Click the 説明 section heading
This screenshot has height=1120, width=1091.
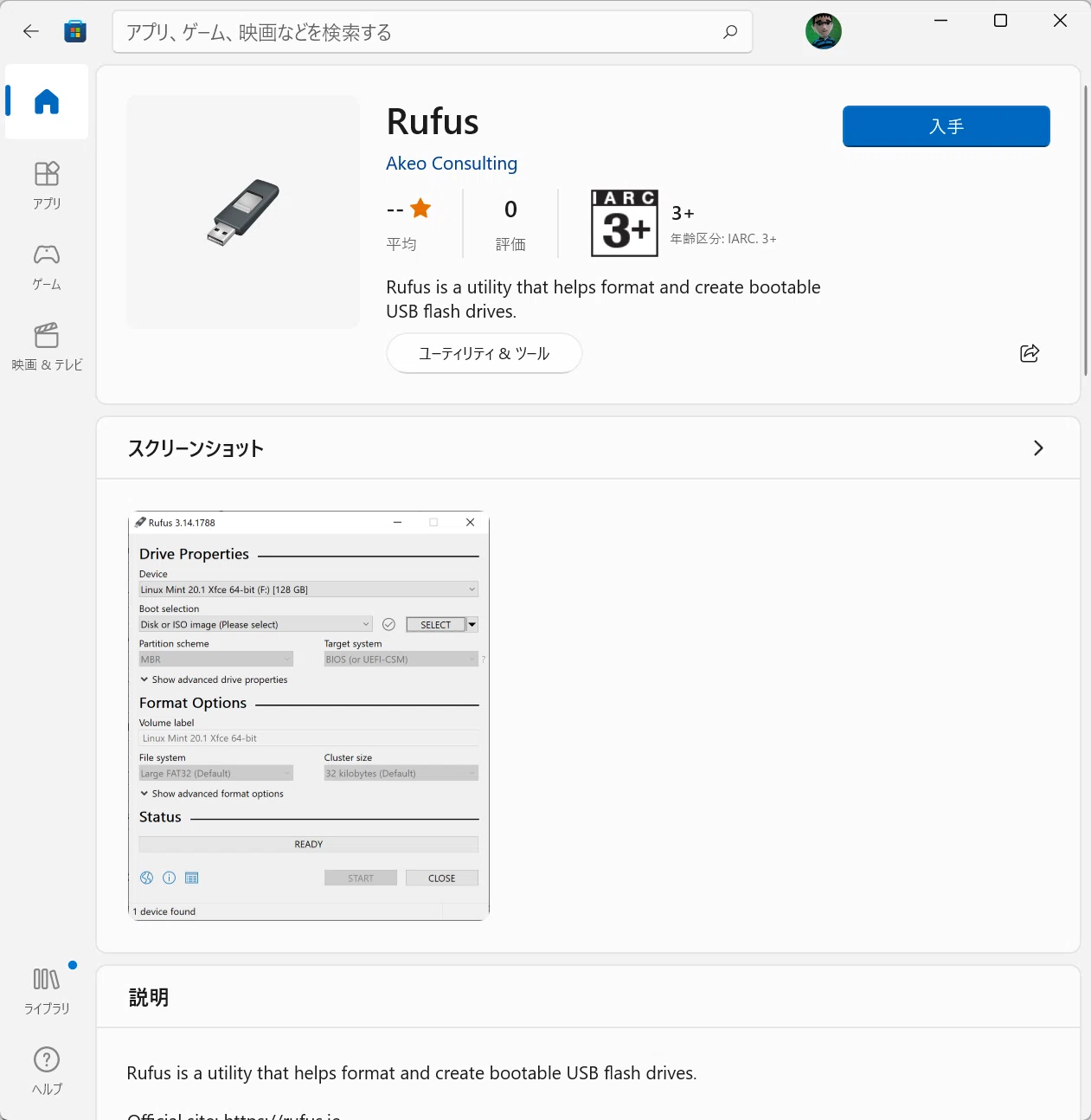pyautogui.click(x=149, y=997)
